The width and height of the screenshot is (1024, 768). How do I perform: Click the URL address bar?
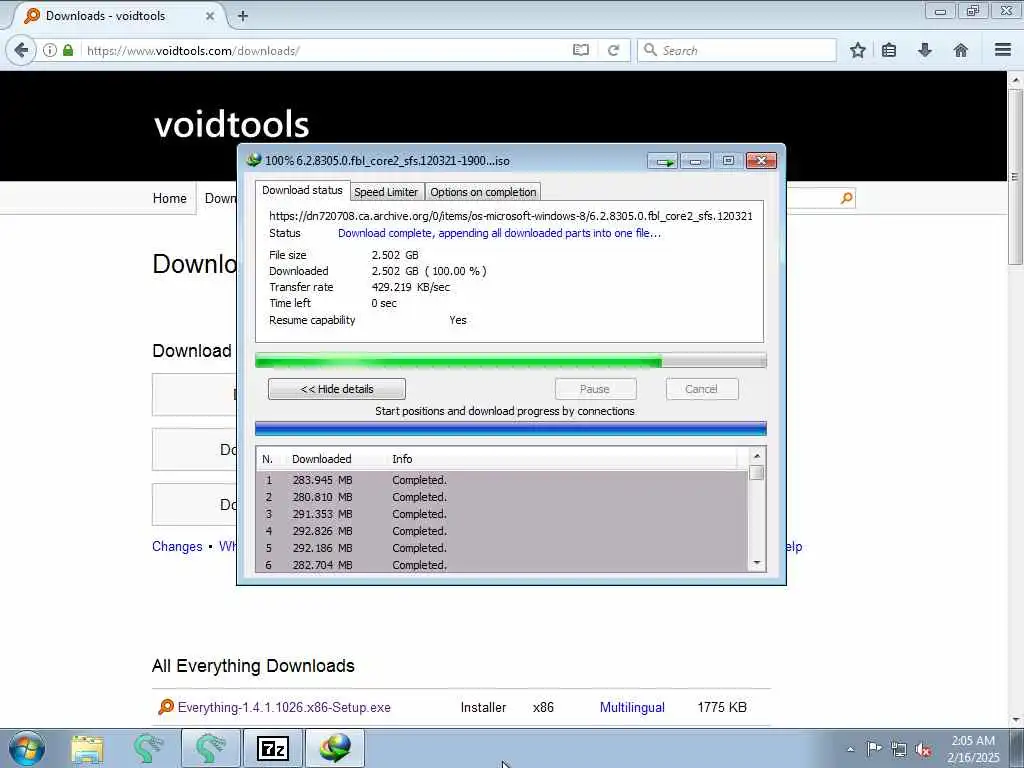pyautogui.click(x=327, y=50)
